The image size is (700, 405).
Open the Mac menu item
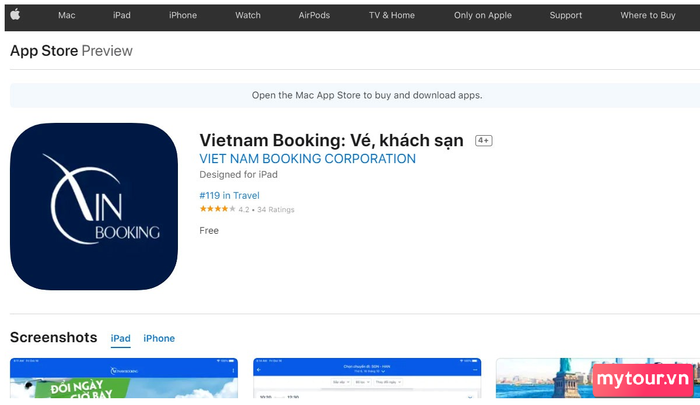click(67, 15)
